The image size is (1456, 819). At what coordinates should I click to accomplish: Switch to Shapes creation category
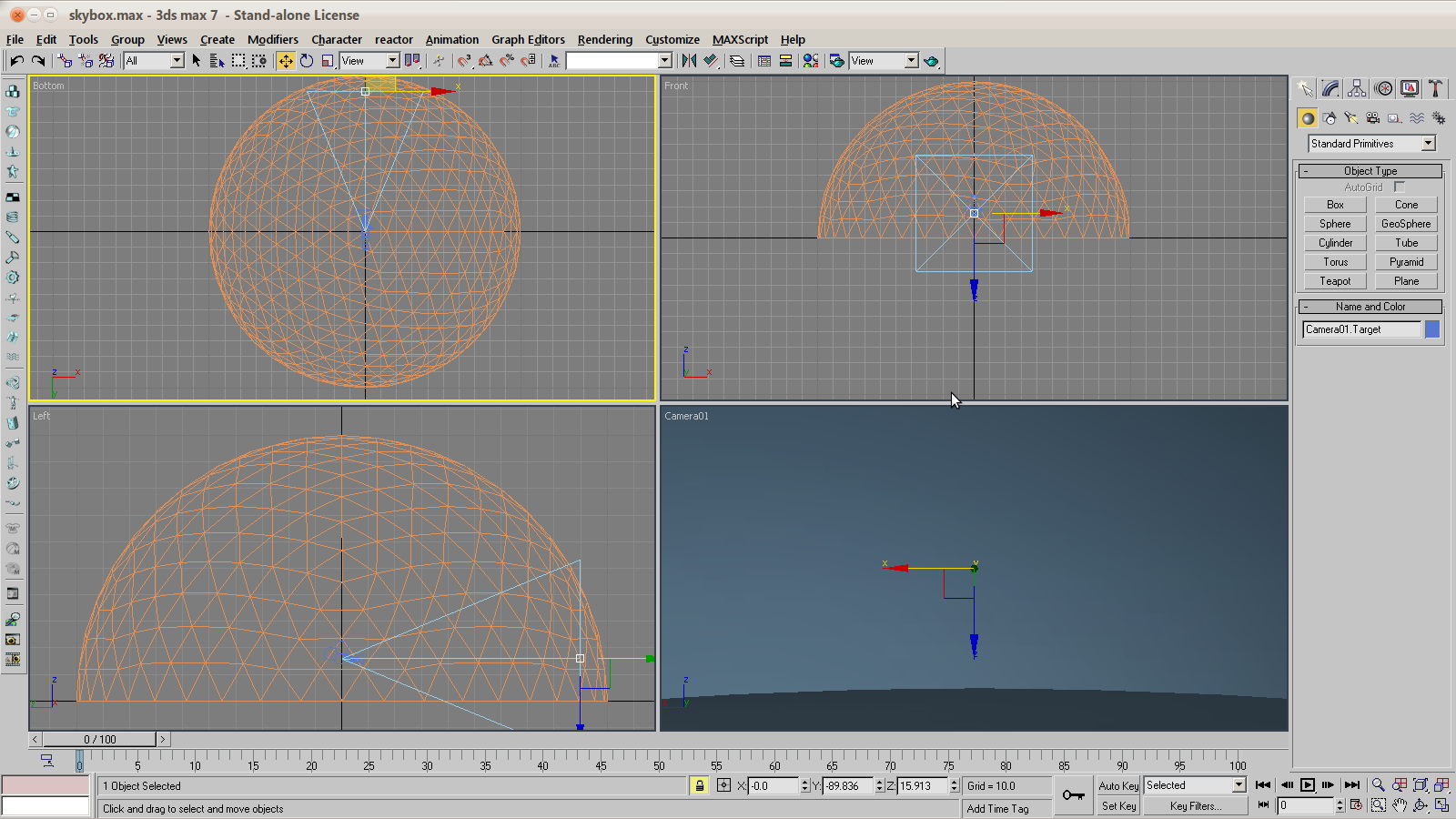(1330, 118)
